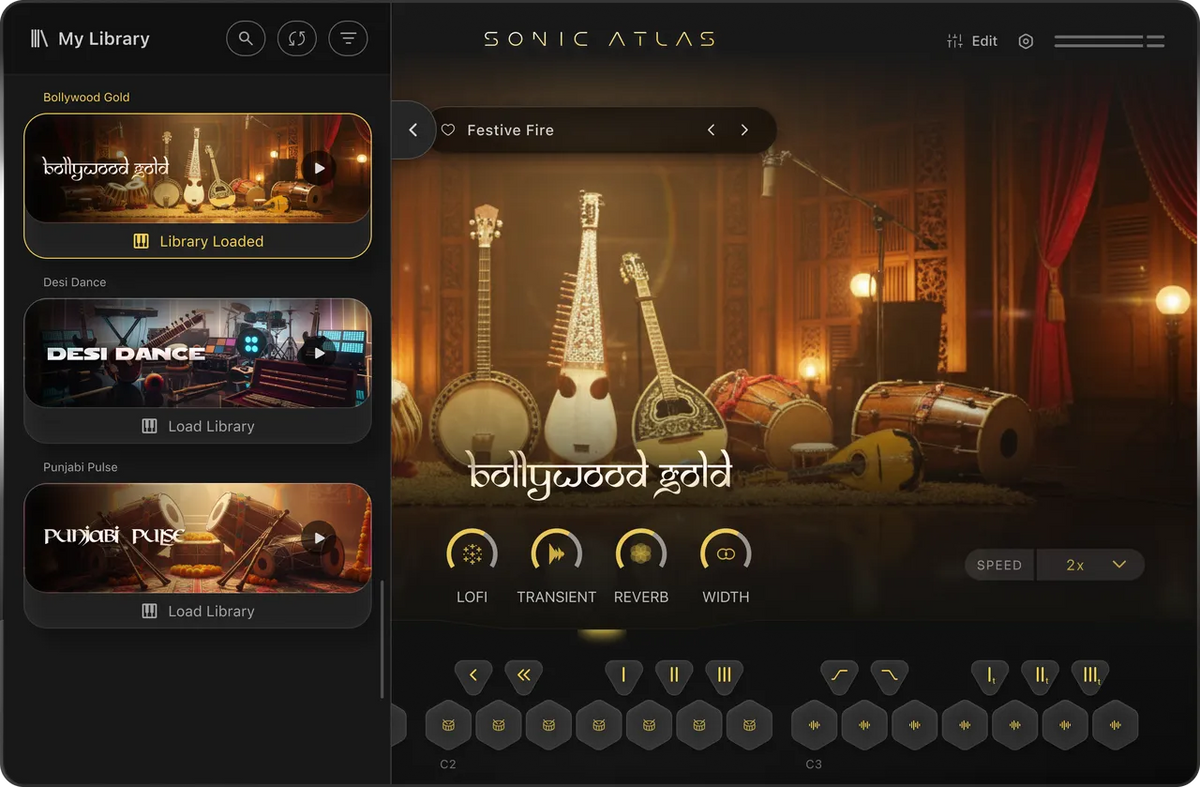
Task: Advance to the next preset with the right chevron
Action: click(x=745, y=130)
